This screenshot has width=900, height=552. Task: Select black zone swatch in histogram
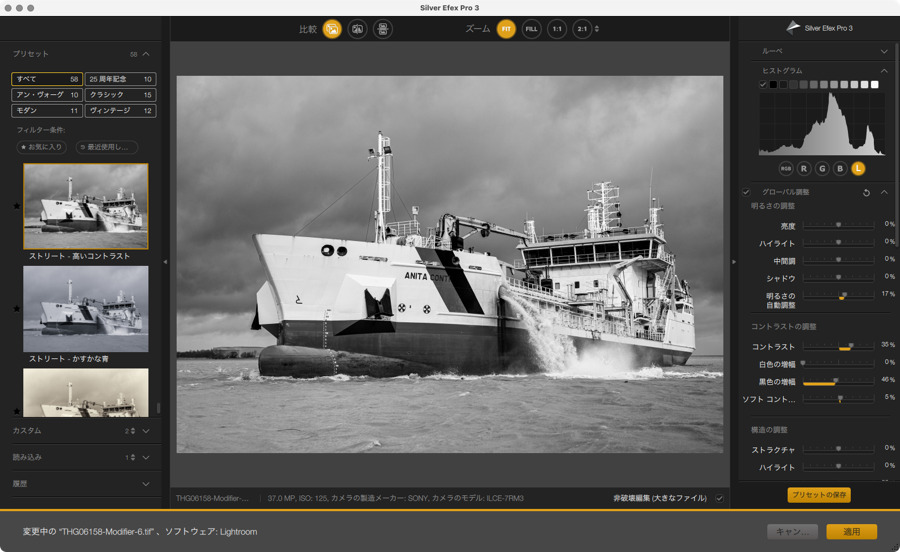773,84
